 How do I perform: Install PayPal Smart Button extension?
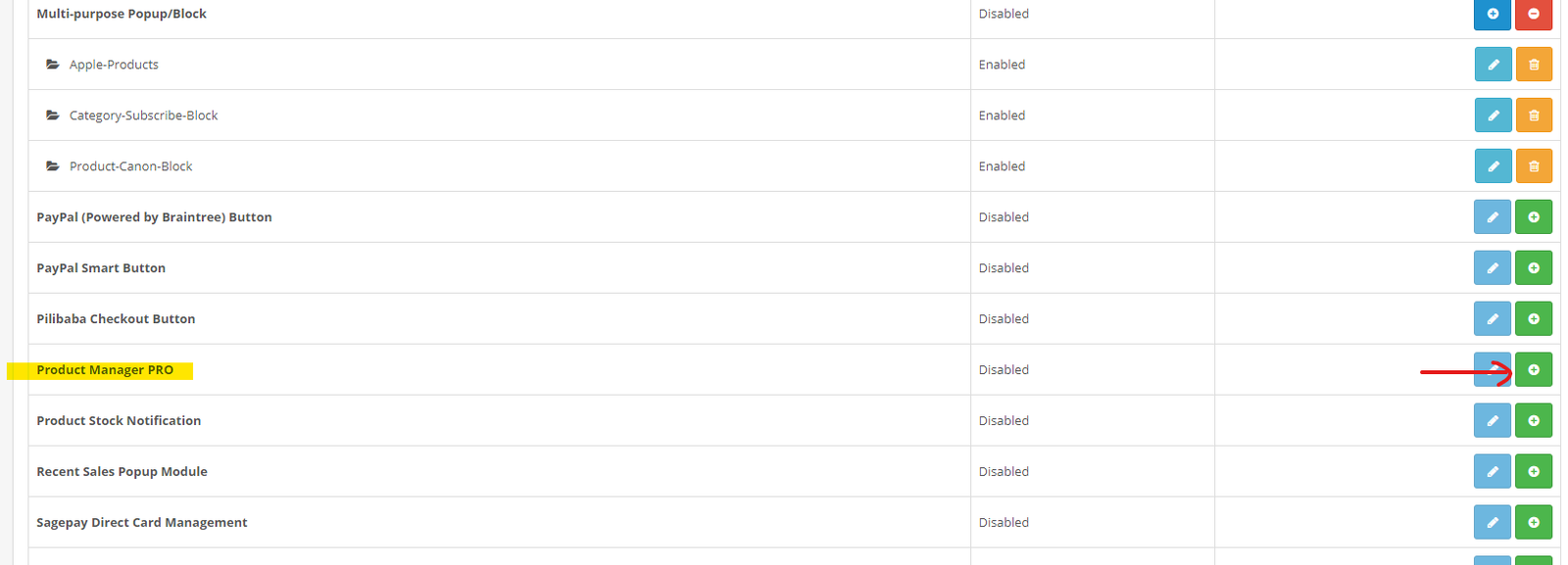click(x=1533, y=268)
